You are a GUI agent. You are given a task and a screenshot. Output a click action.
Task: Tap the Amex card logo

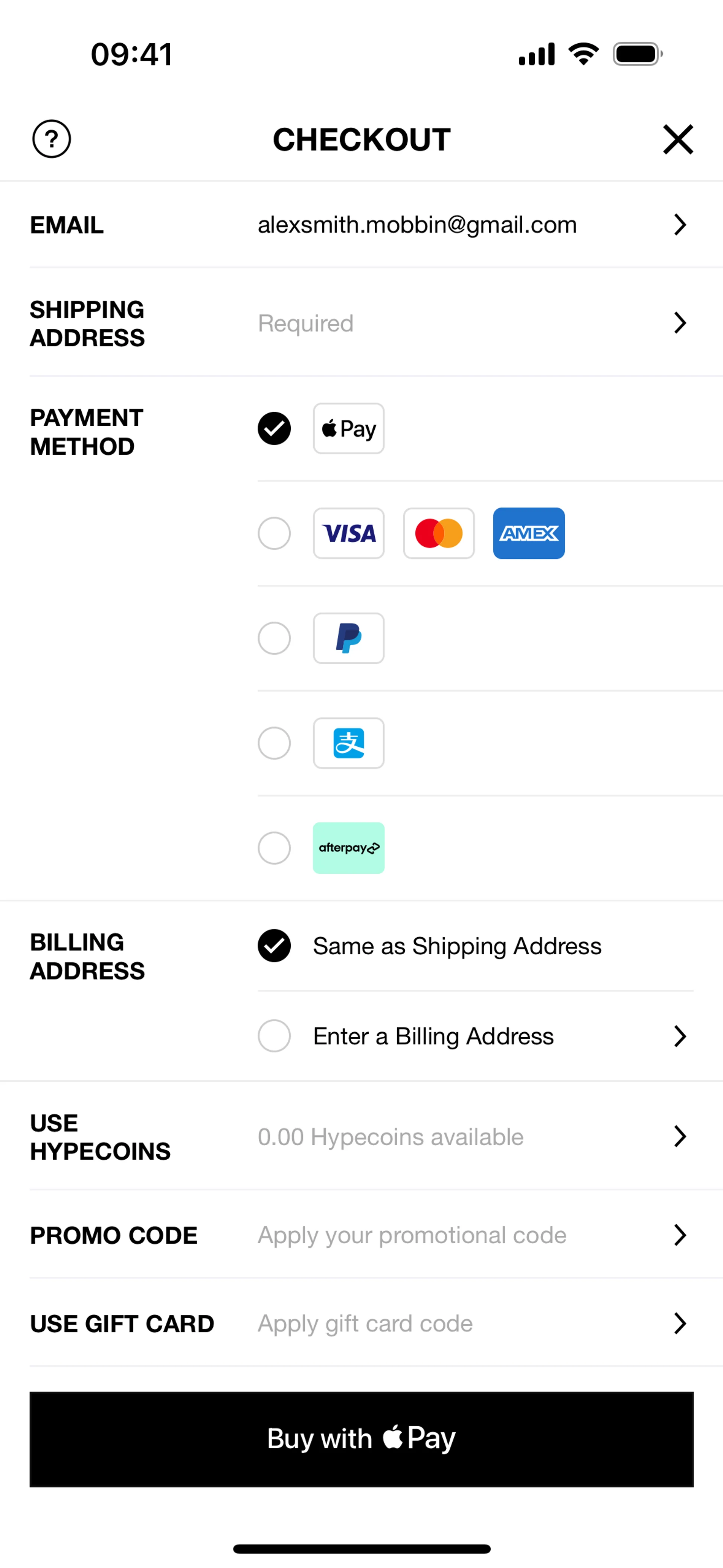(x=529, y=533)
